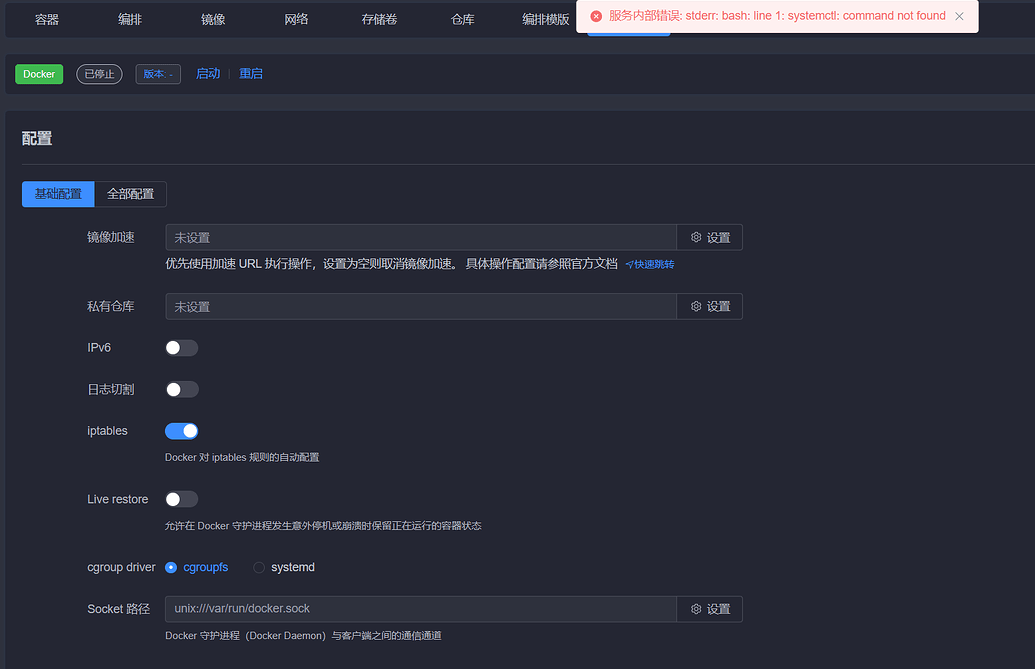Open Socket 路径 设置 button

[x=710, y=609]
